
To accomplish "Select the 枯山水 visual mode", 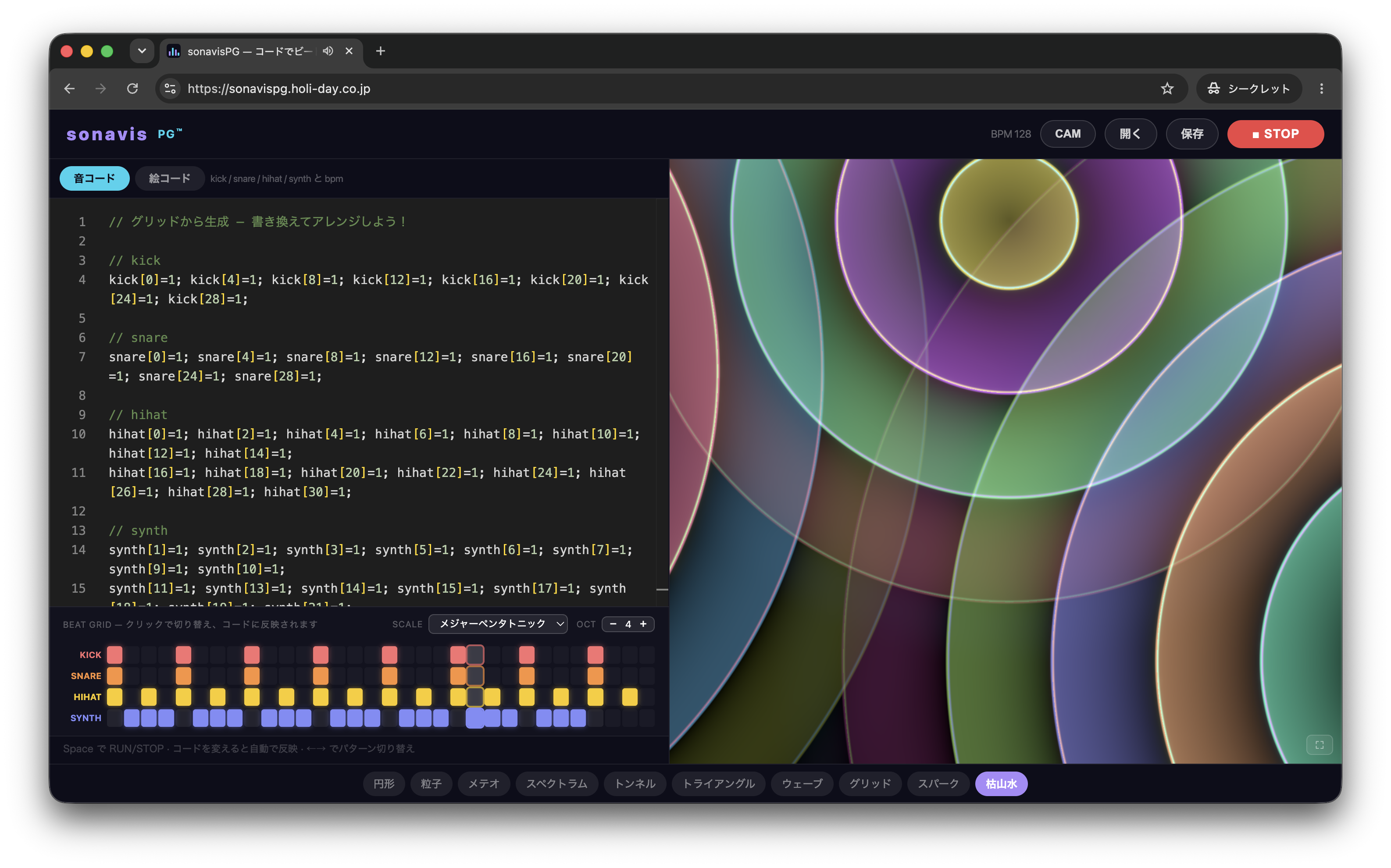I will point(1001,784).
